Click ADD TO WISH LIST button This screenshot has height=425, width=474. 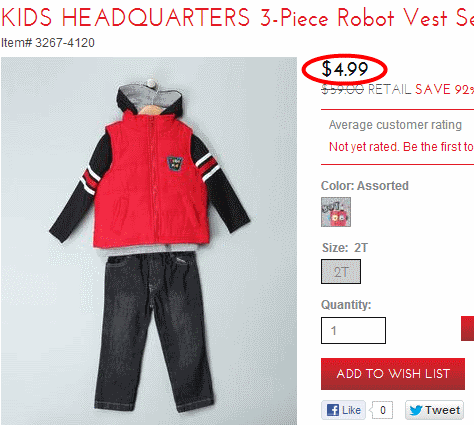click(393, 374)
